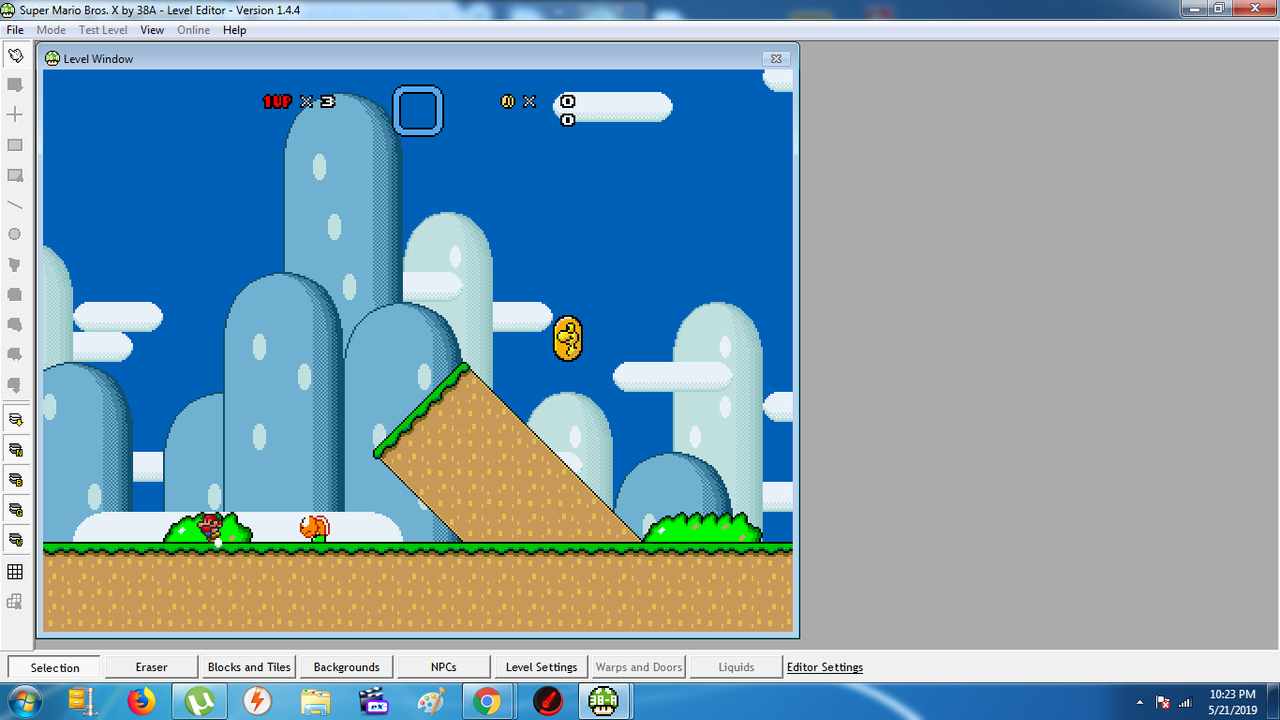The width and height of the screenshot is (1280, 720).
Task: Open the file explorer folder in taskbar
Action: (316, 702)
